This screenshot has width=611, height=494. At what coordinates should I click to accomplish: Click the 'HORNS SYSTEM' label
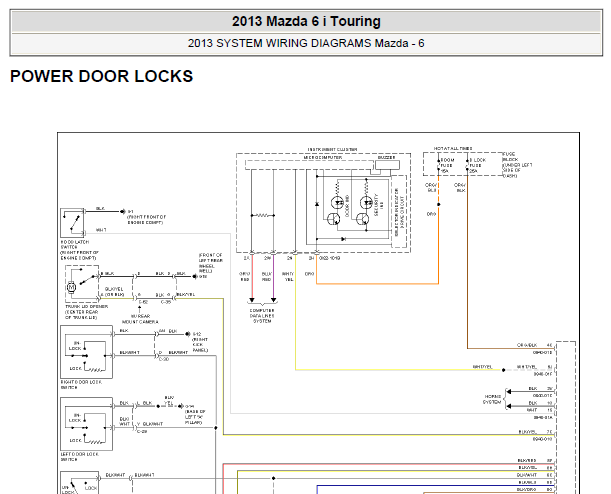click(x=492, y=399)
